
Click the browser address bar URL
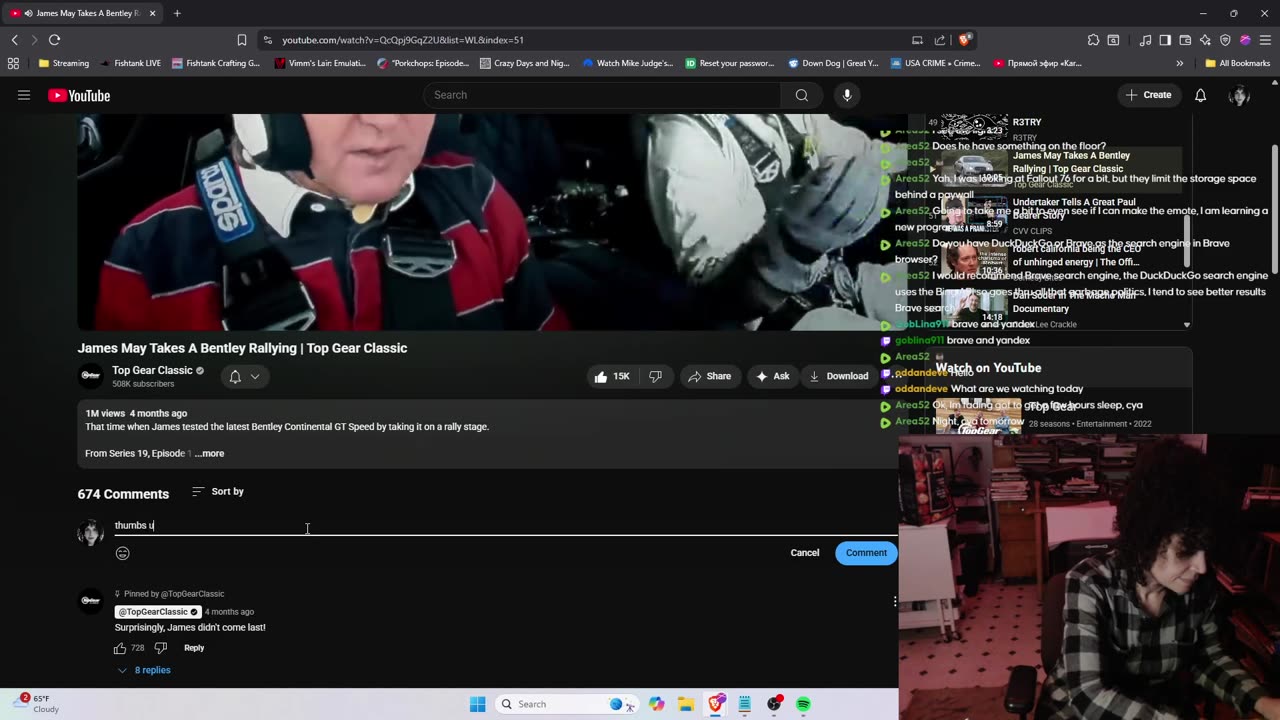click(x=403, y=40)
